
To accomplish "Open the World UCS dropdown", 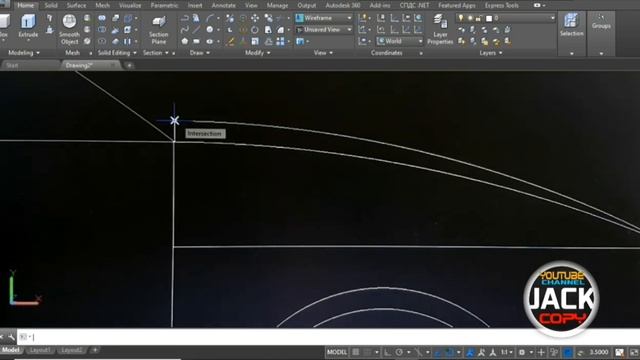I will pyautogui.click(x=400, y=41).
